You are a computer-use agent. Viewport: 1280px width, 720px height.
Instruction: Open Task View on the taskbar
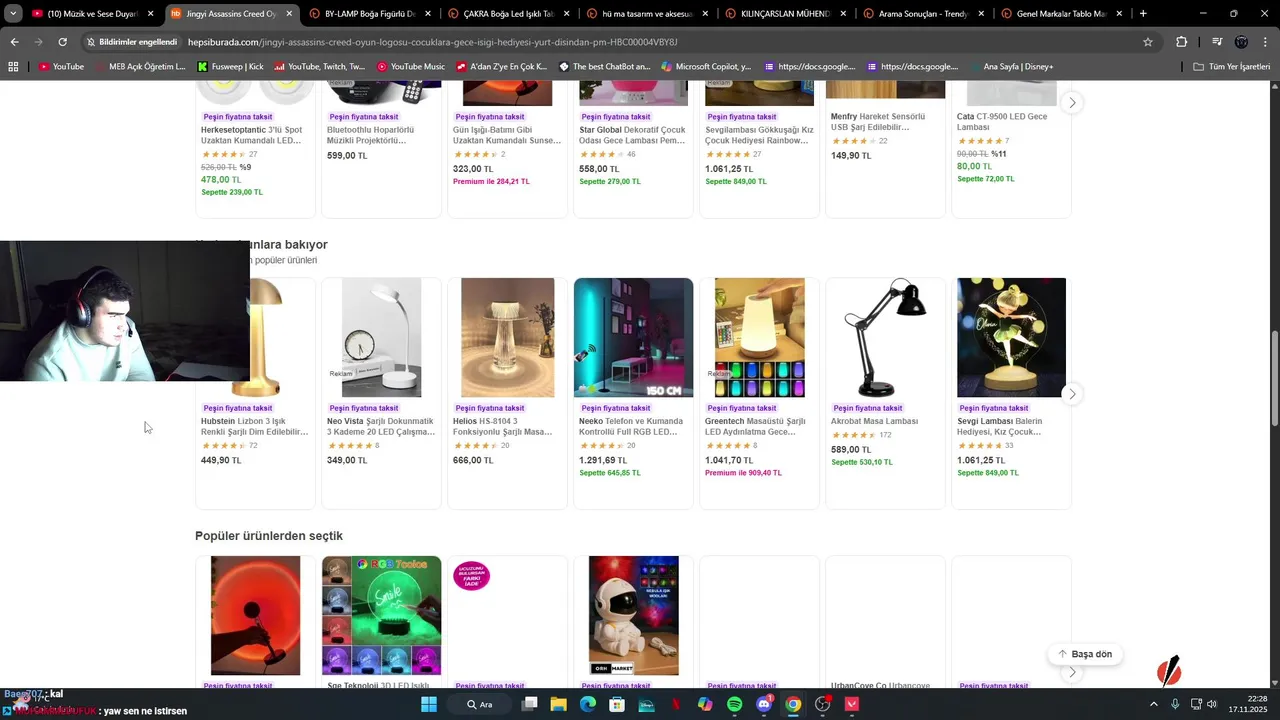click(x=530, y=704)
